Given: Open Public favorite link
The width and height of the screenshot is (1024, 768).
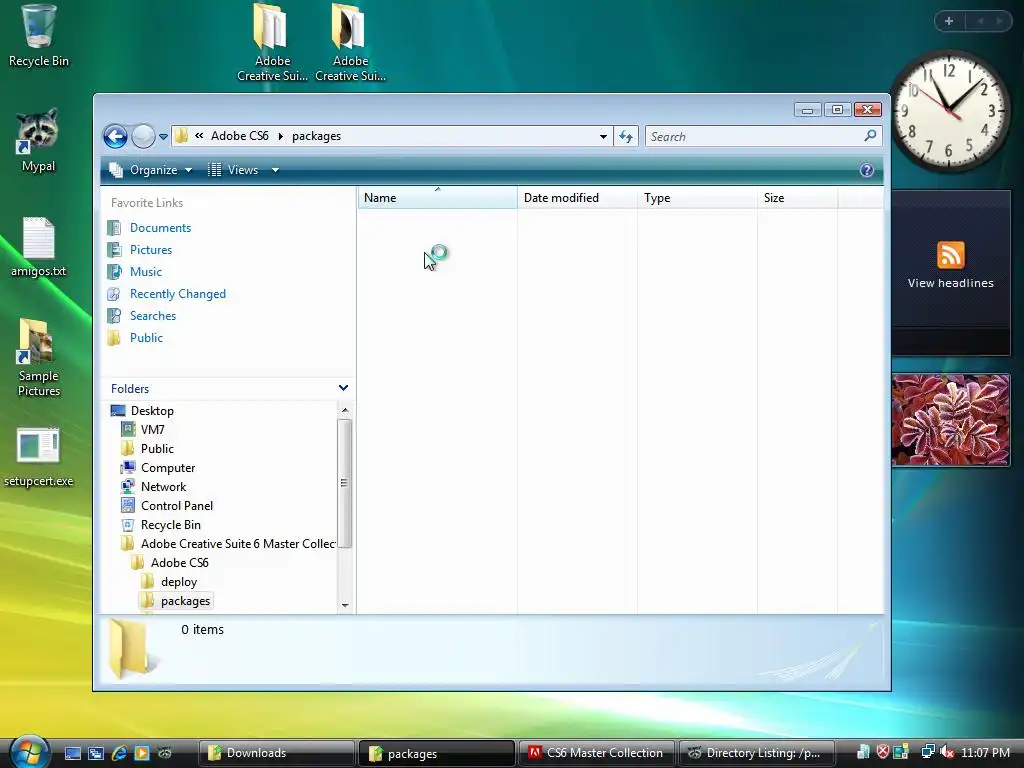Looking at the screenshot, I should click(x=146, y=338).
